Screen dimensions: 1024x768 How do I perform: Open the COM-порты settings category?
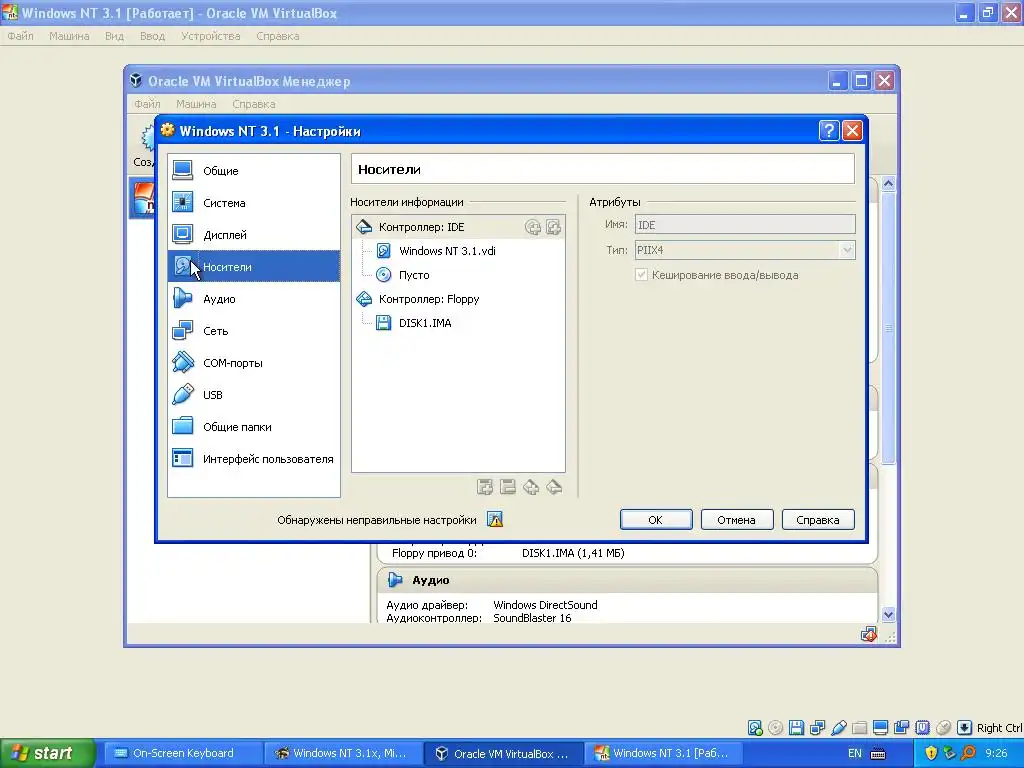[x=253, y=362]
